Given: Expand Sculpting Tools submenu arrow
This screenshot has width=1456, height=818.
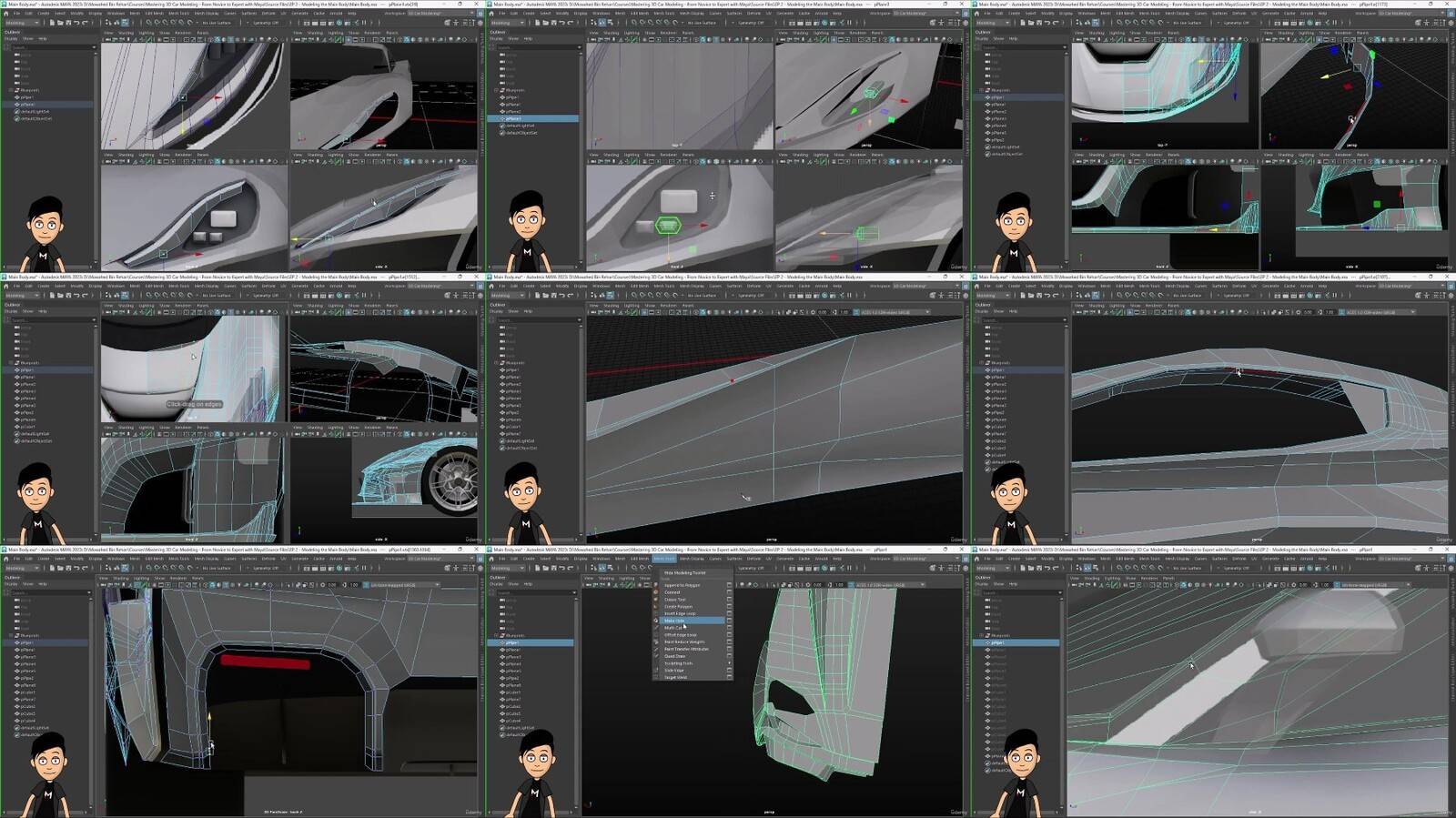Looking at the screenshot, I should 729,663.
